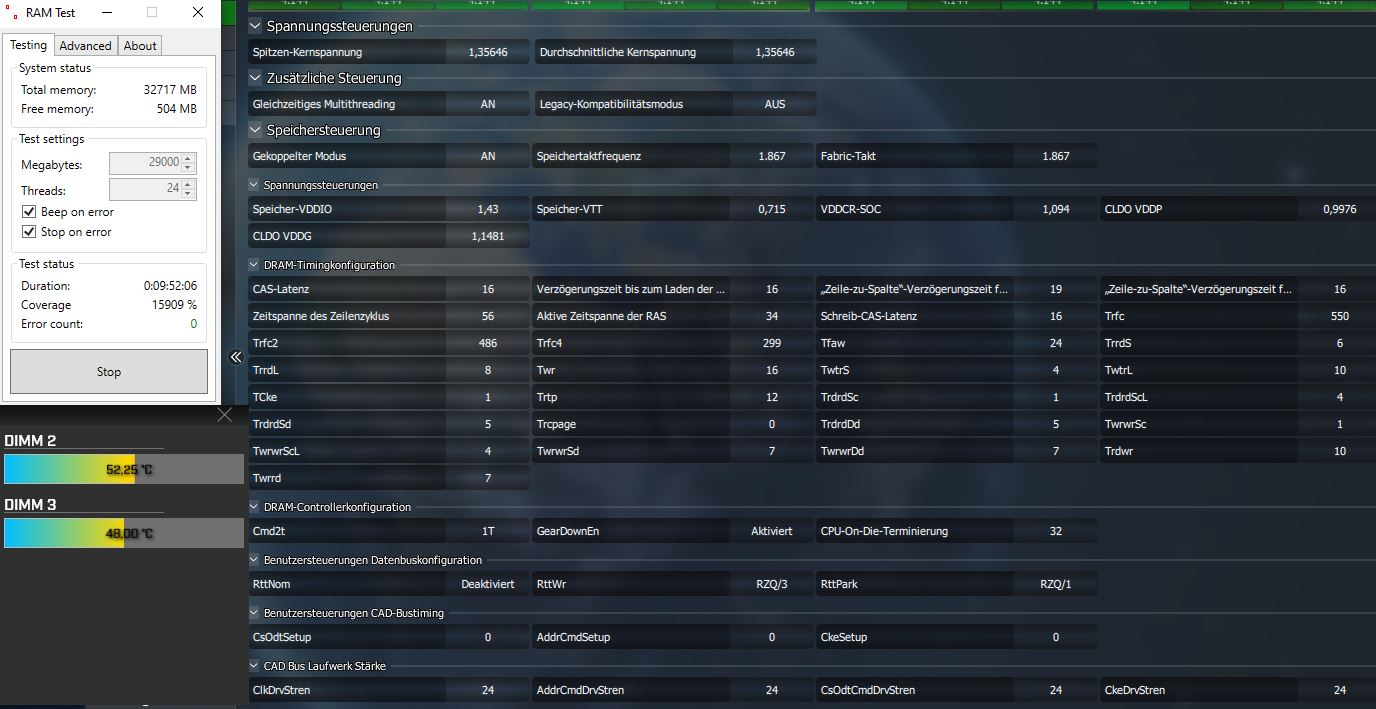
Task: Toggle the Beep on error checkbox
Action: (x=29, y=212)
